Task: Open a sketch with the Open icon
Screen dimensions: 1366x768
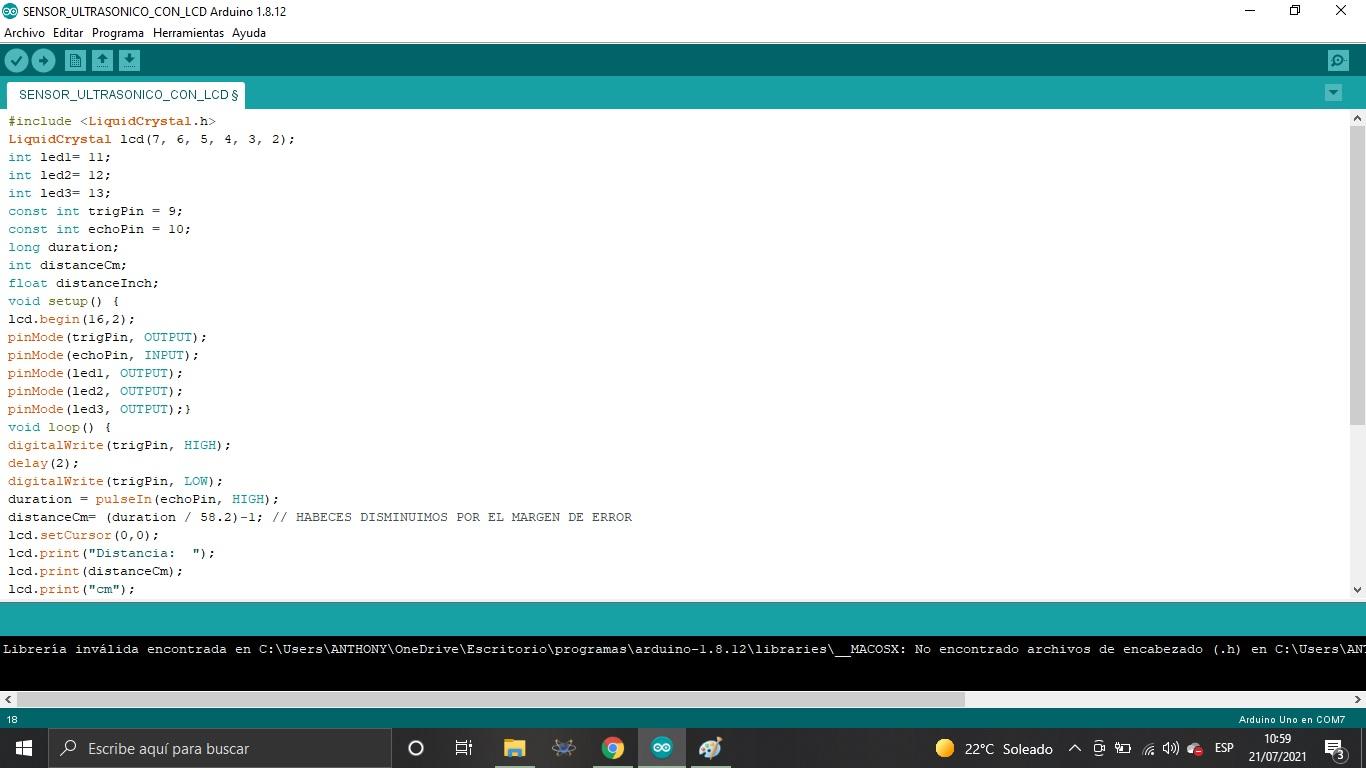Action: 102,61
